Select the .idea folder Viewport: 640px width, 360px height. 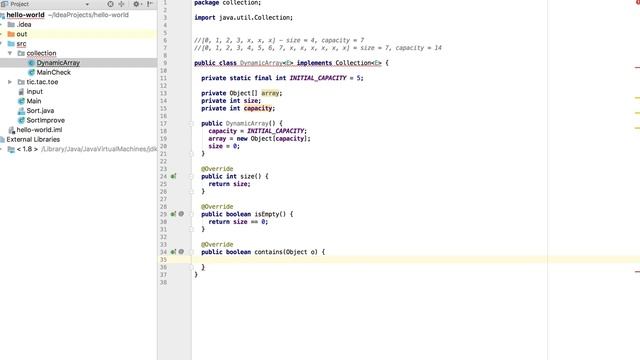click(x=24, y=24)
